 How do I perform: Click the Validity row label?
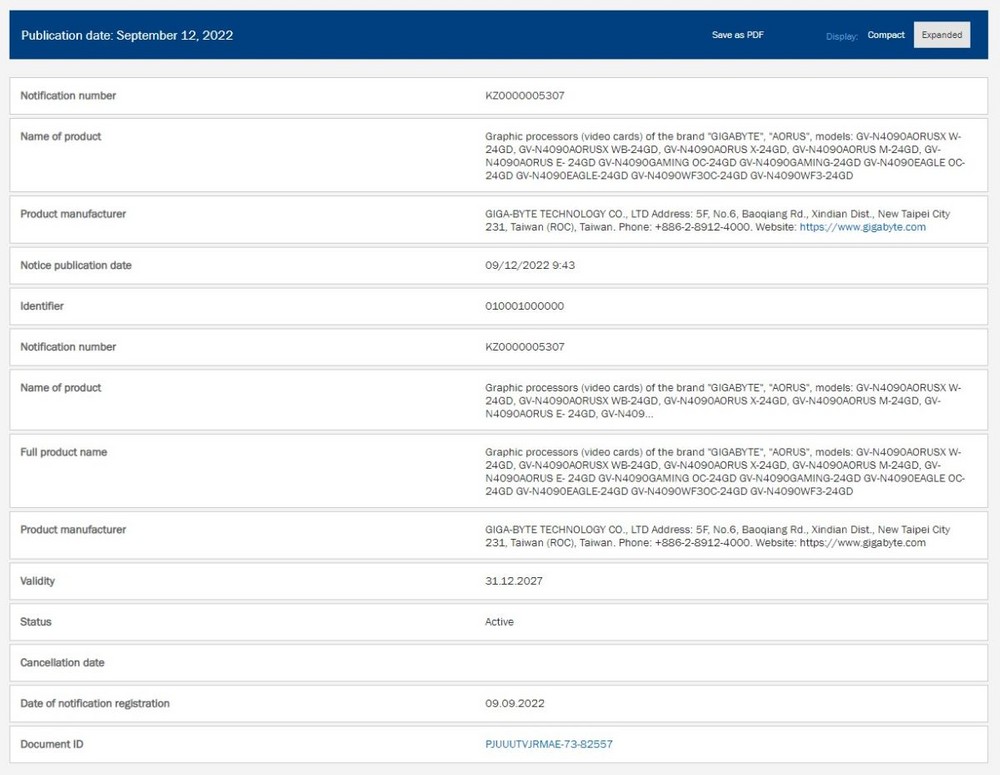pyautogui.click(x=38, y=581)
